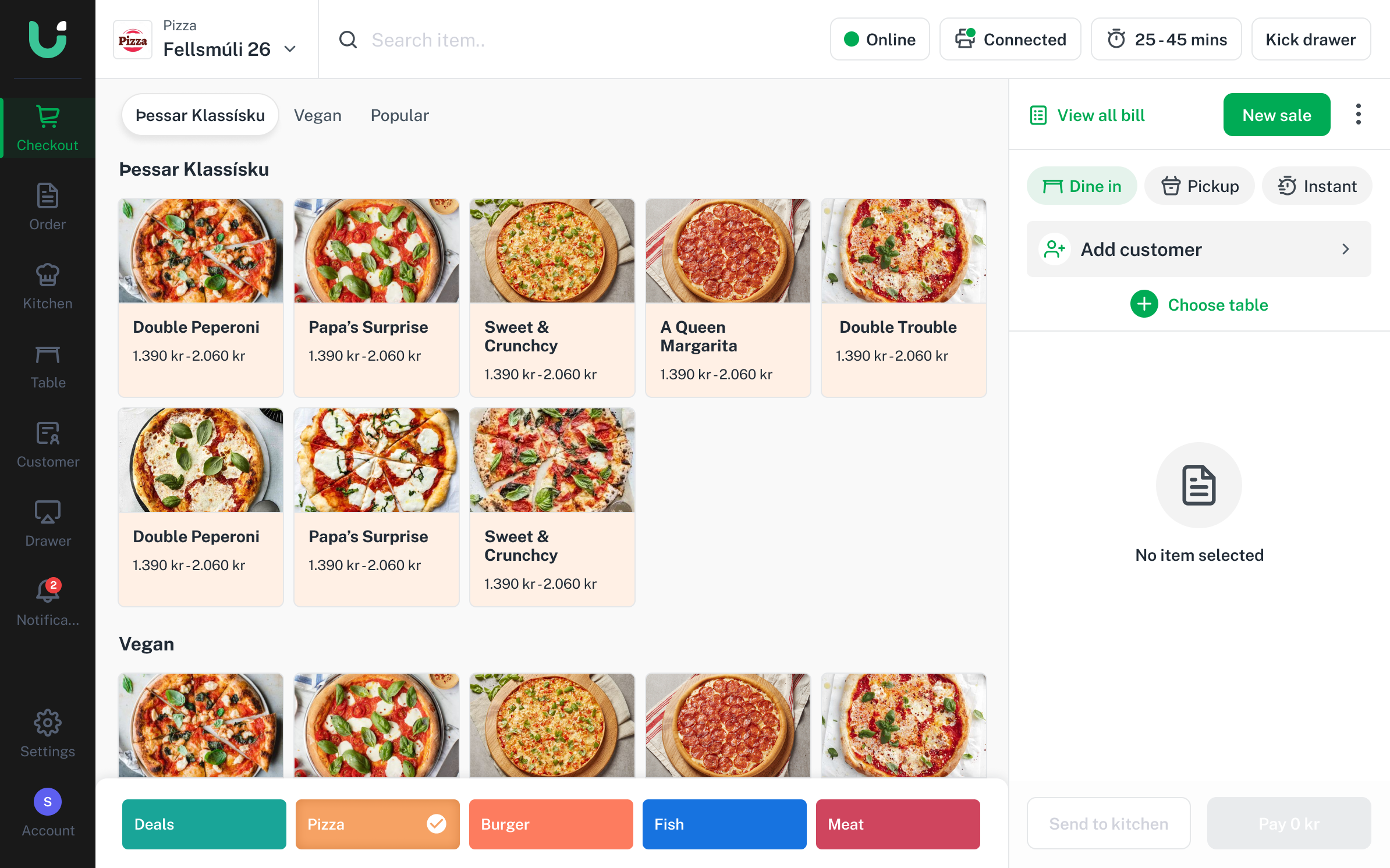Add Double Trouble pizza

[903, 298]
